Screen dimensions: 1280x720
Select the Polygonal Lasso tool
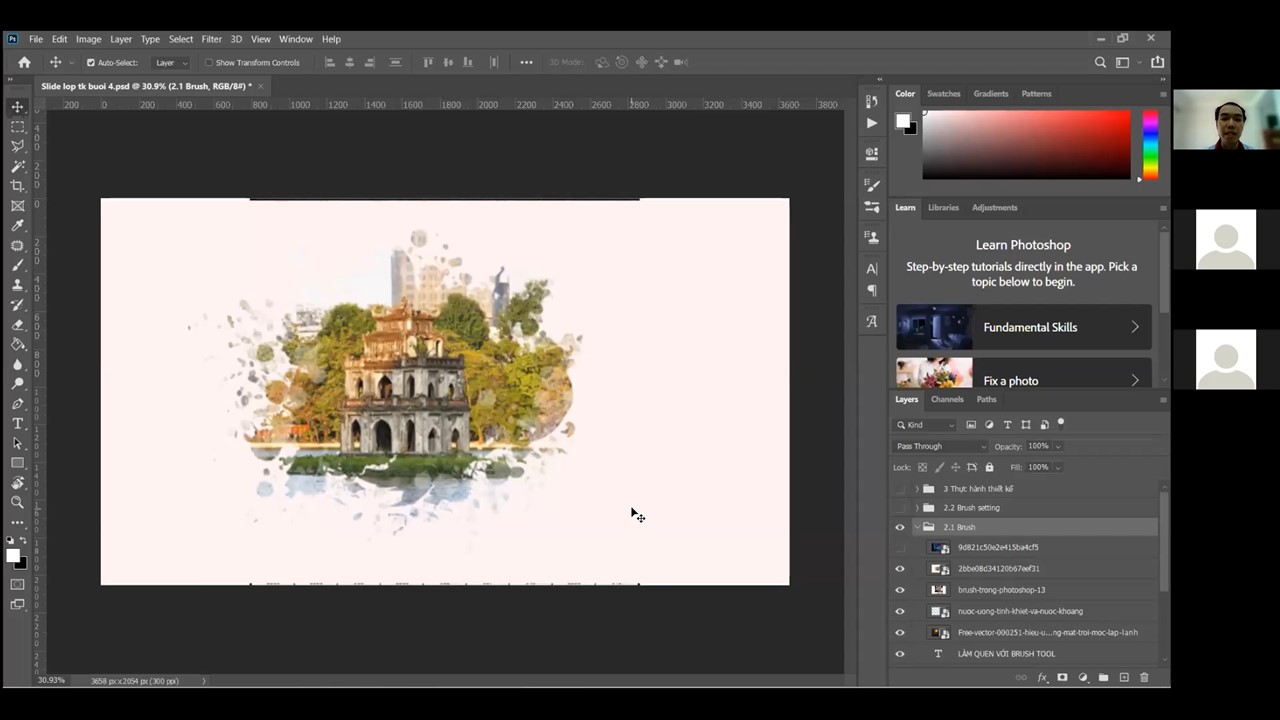point(18,146)
